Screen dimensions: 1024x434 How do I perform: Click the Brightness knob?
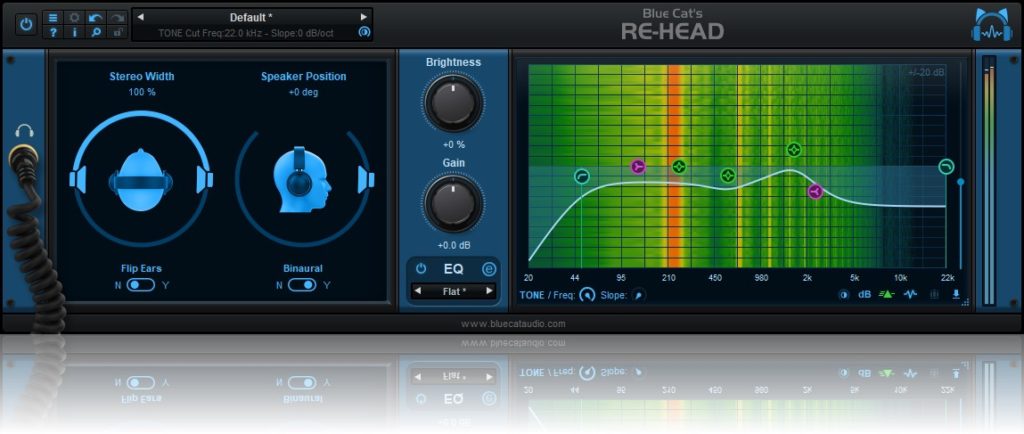coord(453,104)
